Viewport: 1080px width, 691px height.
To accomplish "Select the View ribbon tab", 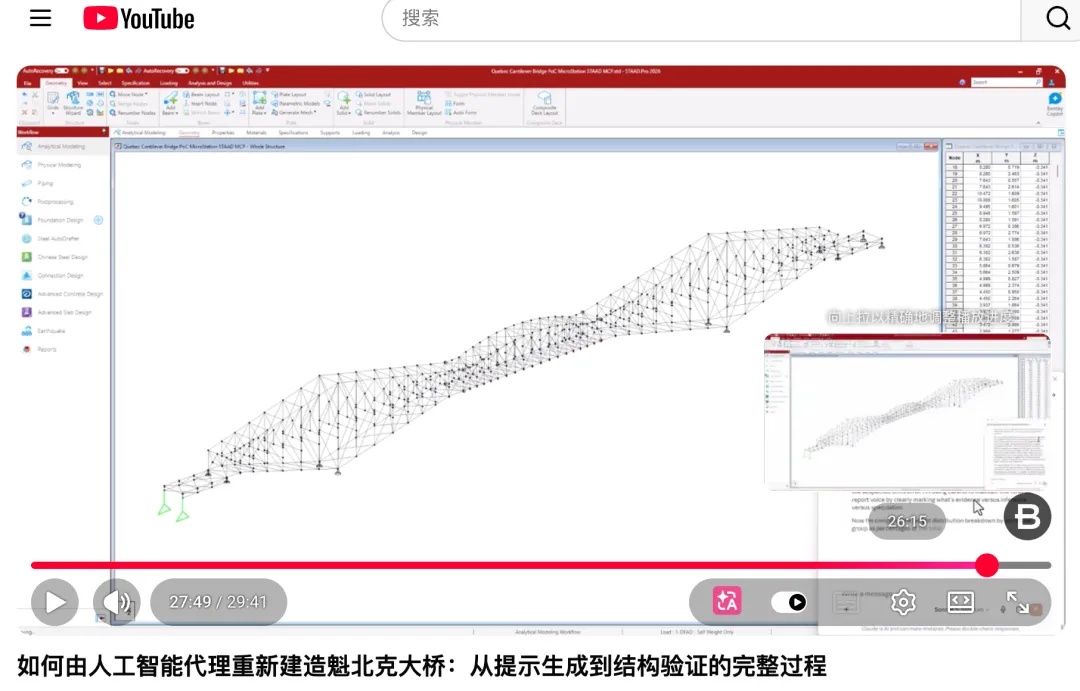I will pos(83,83).
